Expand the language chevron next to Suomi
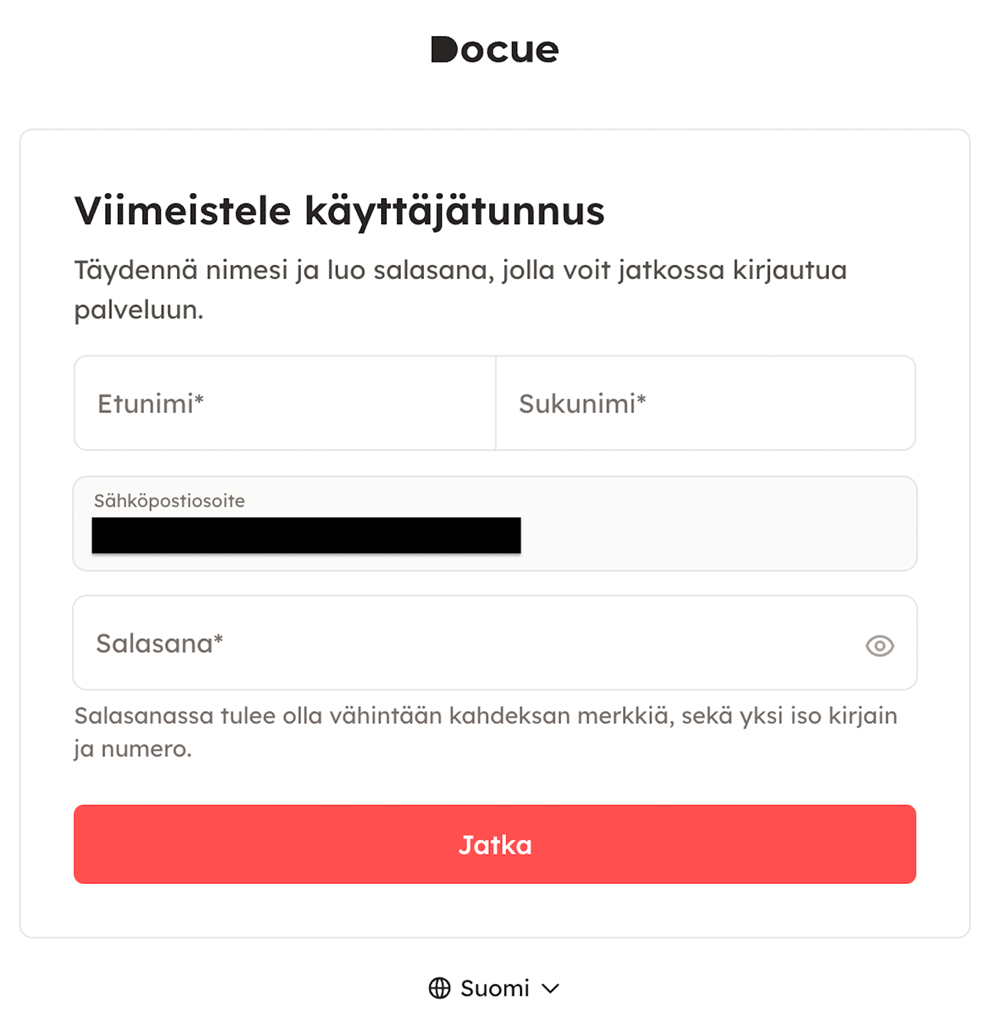1004x1032 pixels. [550, 989]
